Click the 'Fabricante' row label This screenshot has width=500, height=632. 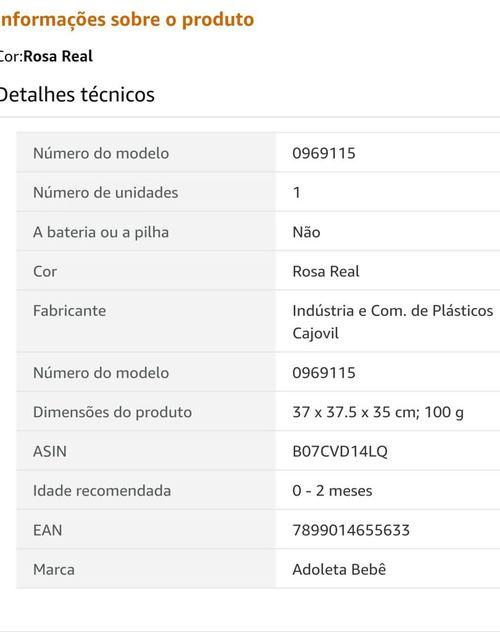[x=69, y=311]
